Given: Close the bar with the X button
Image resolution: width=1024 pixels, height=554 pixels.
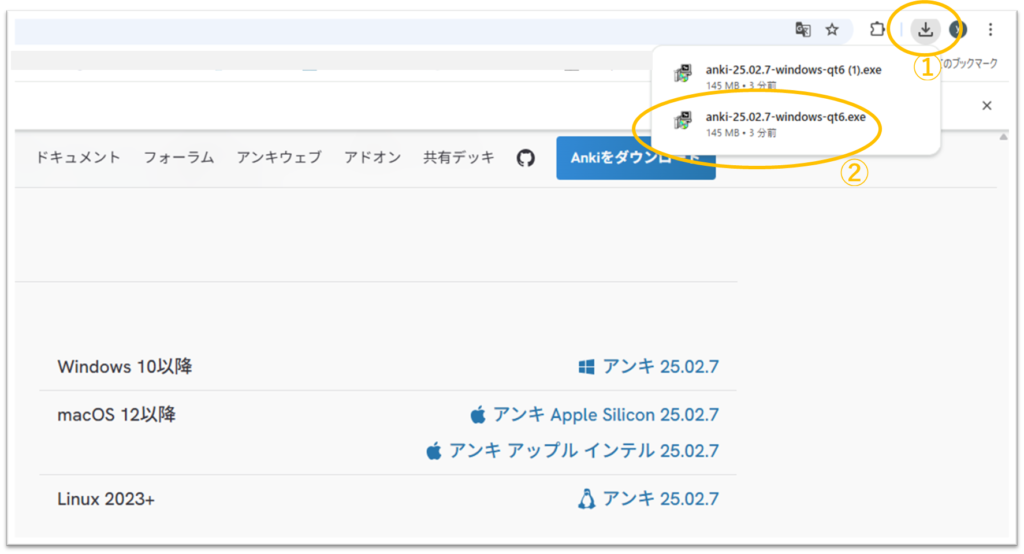Looking at the screenshot, I should click(x=987, y=106).
